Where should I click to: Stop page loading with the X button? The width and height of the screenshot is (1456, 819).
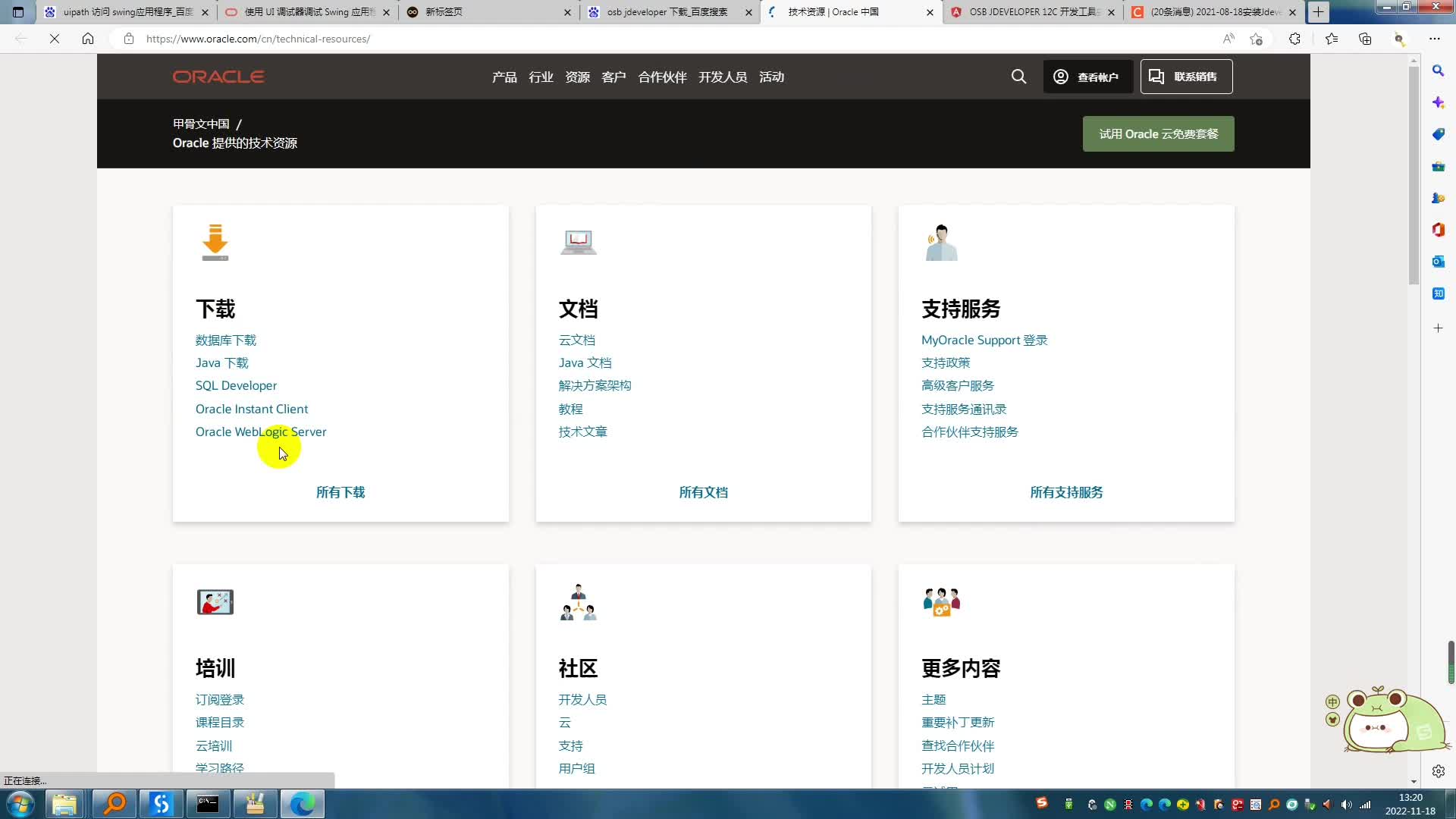point(55,39)
